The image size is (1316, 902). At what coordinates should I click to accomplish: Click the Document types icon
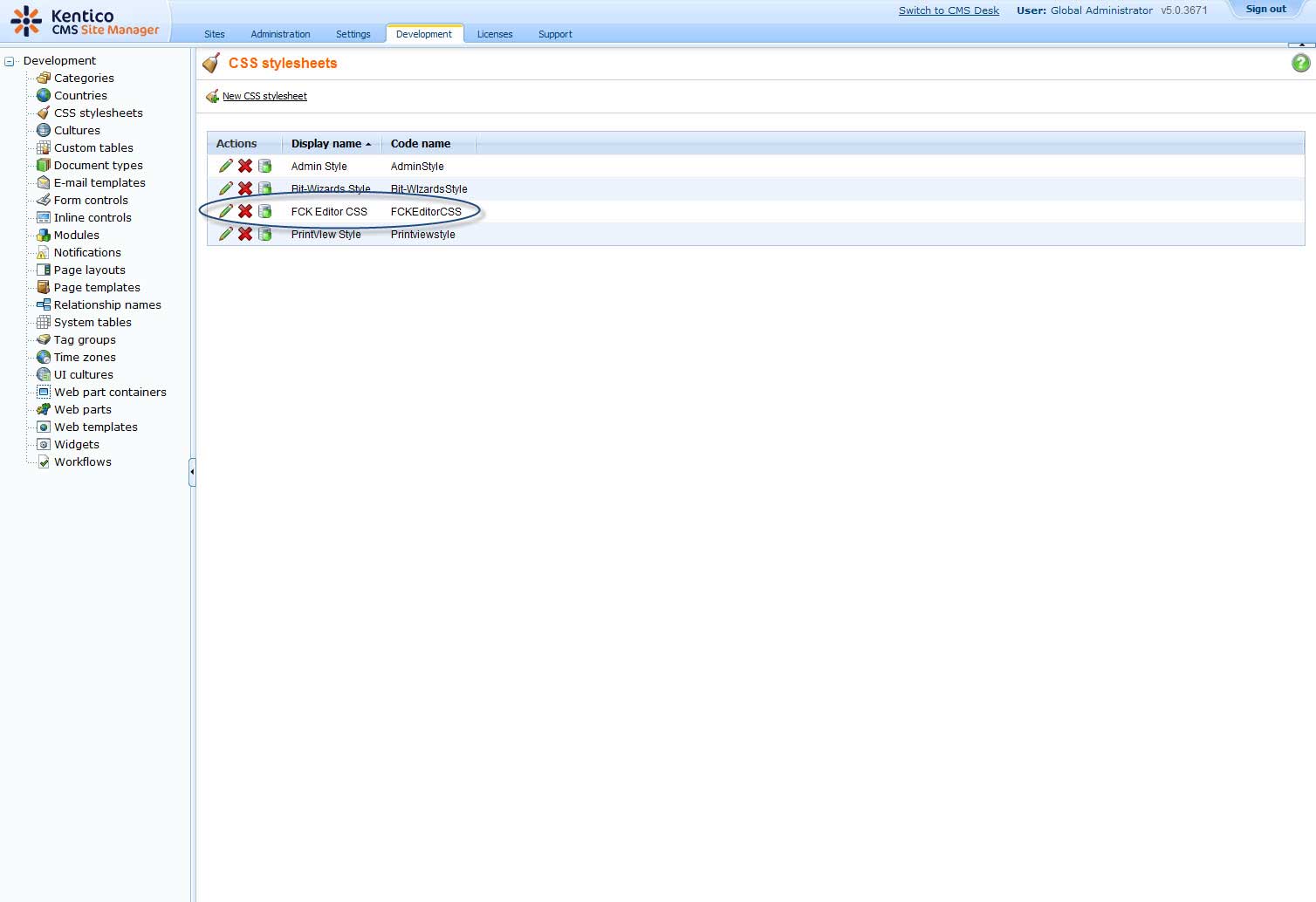point(44,165)
